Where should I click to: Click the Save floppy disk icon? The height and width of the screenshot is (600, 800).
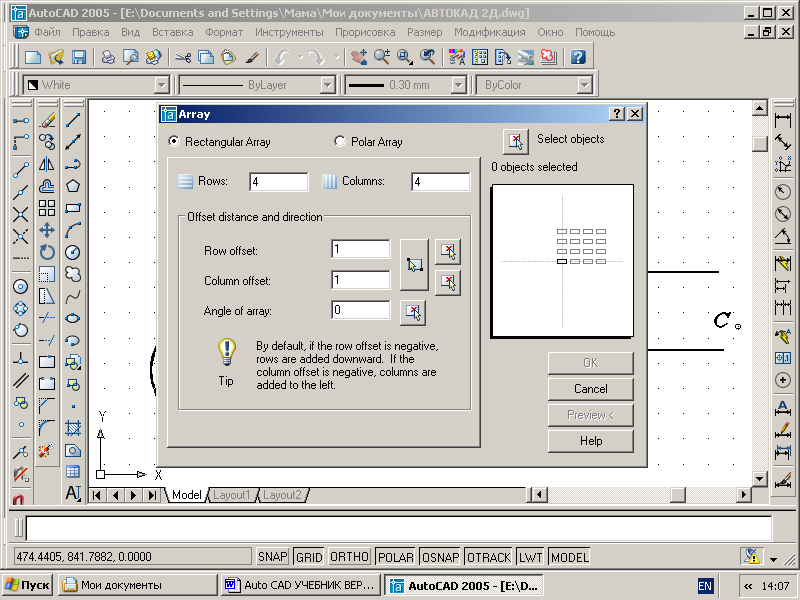click(79, 57)
